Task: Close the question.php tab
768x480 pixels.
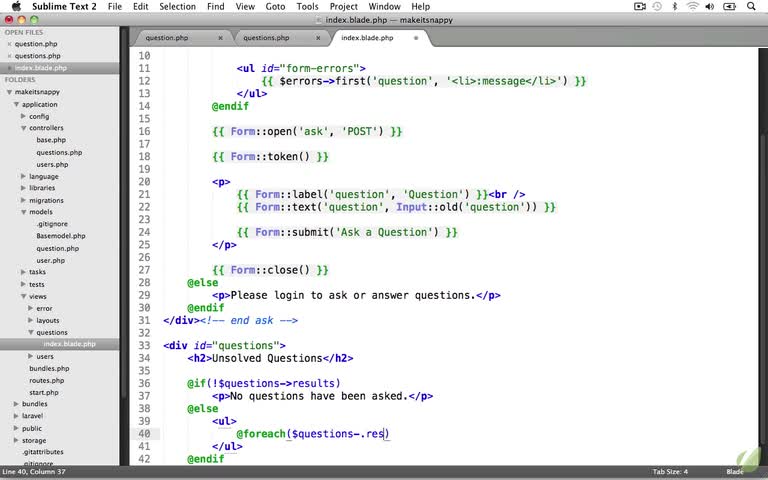Action: point(220,38)
